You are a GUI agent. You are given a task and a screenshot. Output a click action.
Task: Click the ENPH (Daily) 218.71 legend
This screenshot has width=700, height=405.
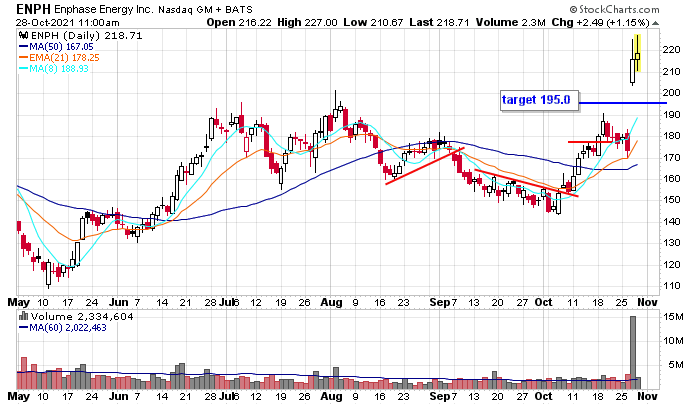click(87, 36)
